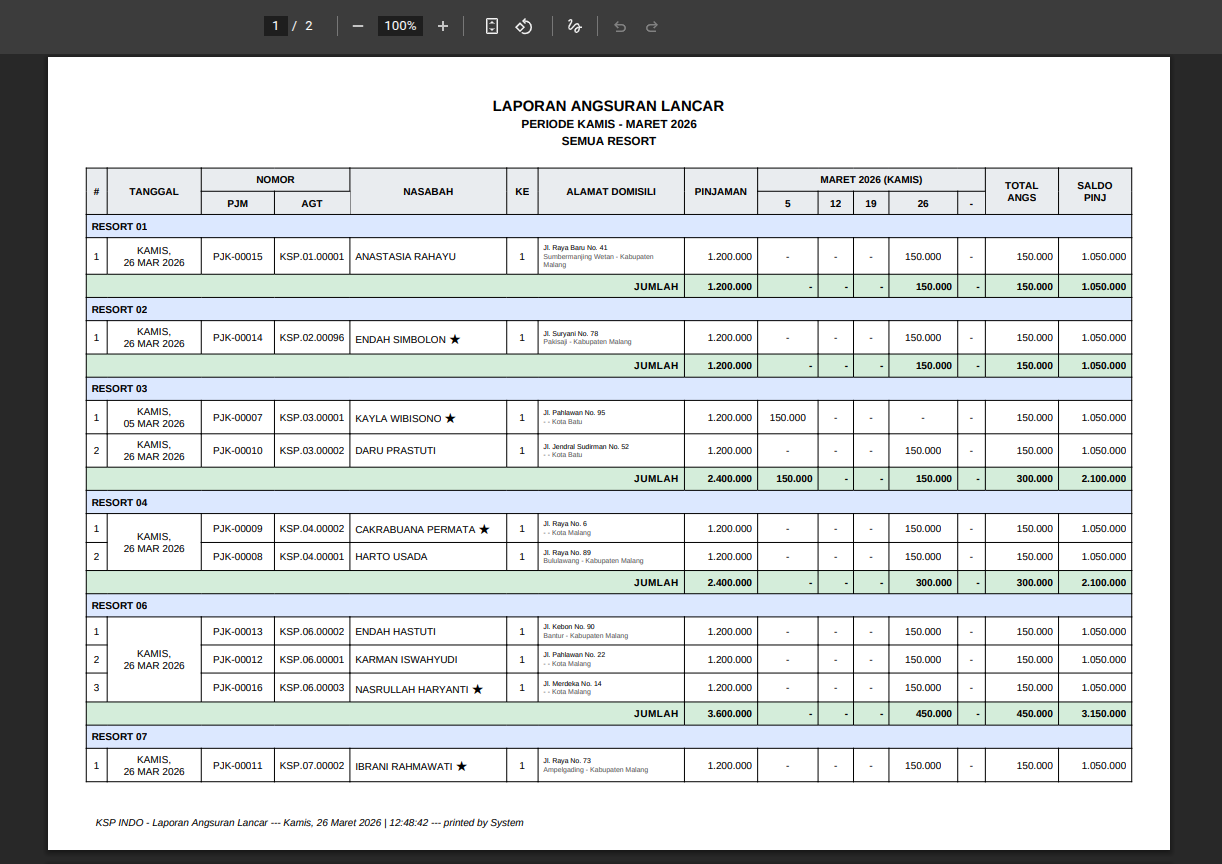Screen dimensions: 1222x864
Task: Click the redo arrow in toolbar
Action: pos(652,26)
